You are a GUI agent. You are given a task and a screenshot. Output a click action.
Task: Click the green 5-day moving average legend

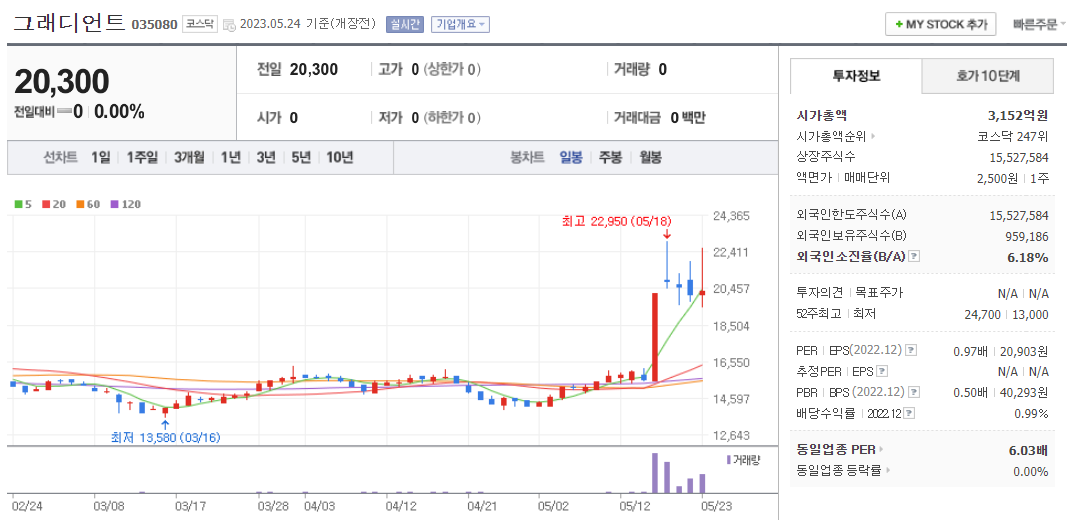[23, 204]
